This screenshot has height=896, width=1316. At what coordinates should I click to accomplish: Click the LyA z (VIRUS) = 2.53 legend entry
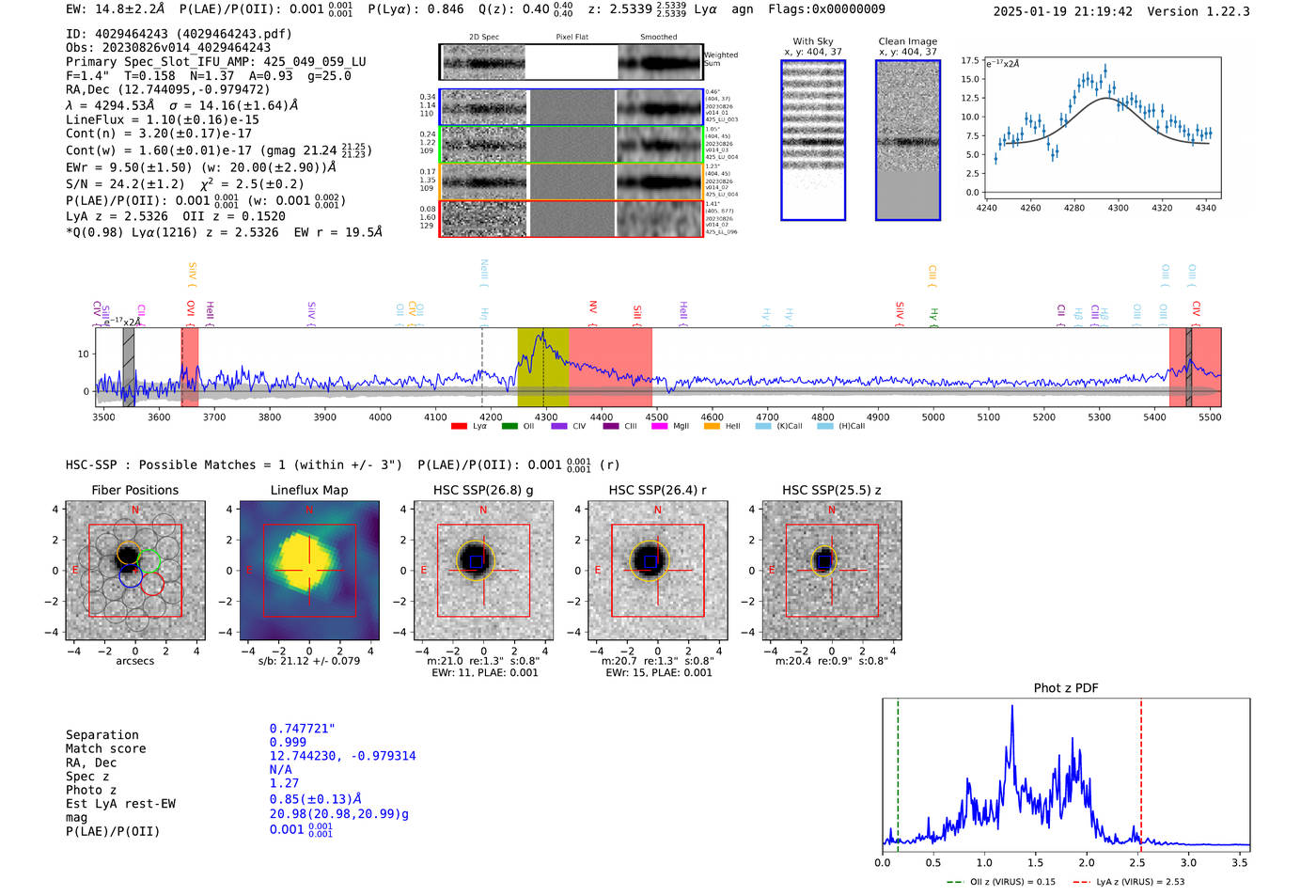1128,882
